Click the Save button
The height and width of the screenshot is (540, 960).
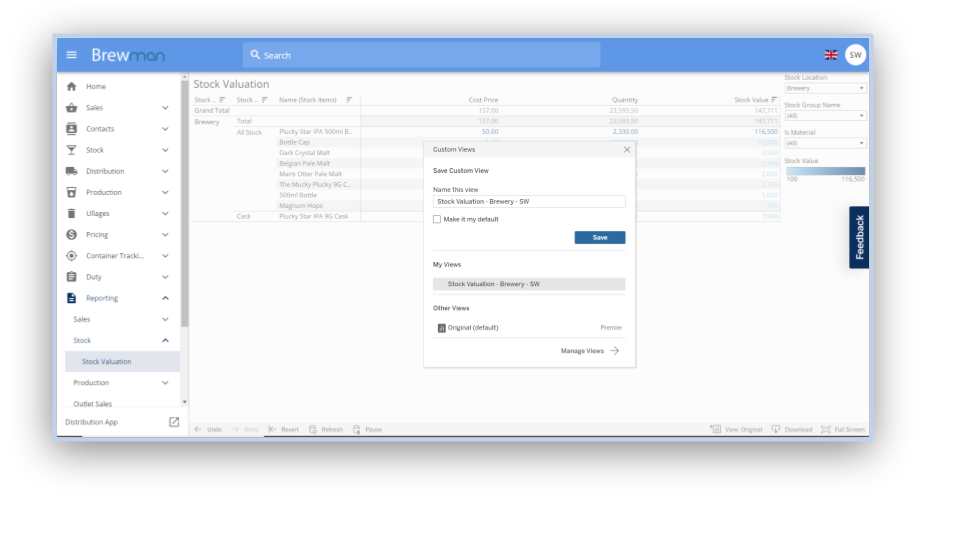coord(600,238)
